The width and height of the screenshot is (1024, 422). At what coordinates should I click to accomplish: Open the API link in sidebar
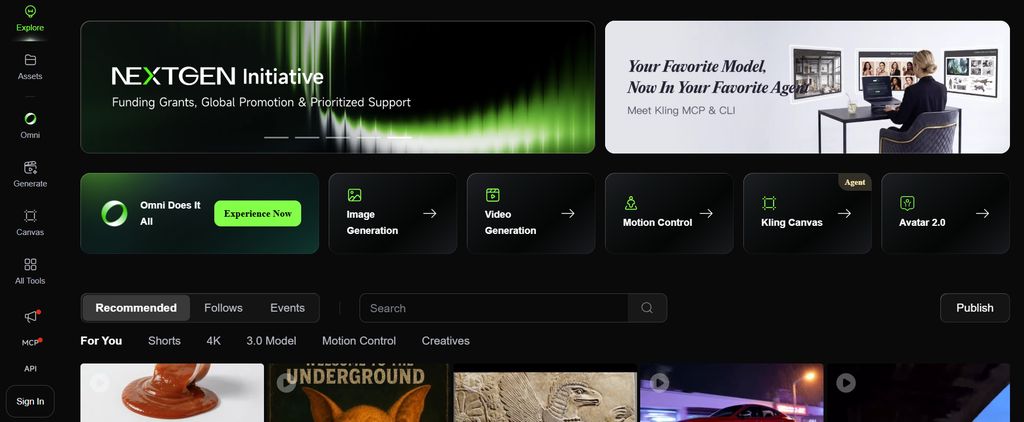click(30, 368)
